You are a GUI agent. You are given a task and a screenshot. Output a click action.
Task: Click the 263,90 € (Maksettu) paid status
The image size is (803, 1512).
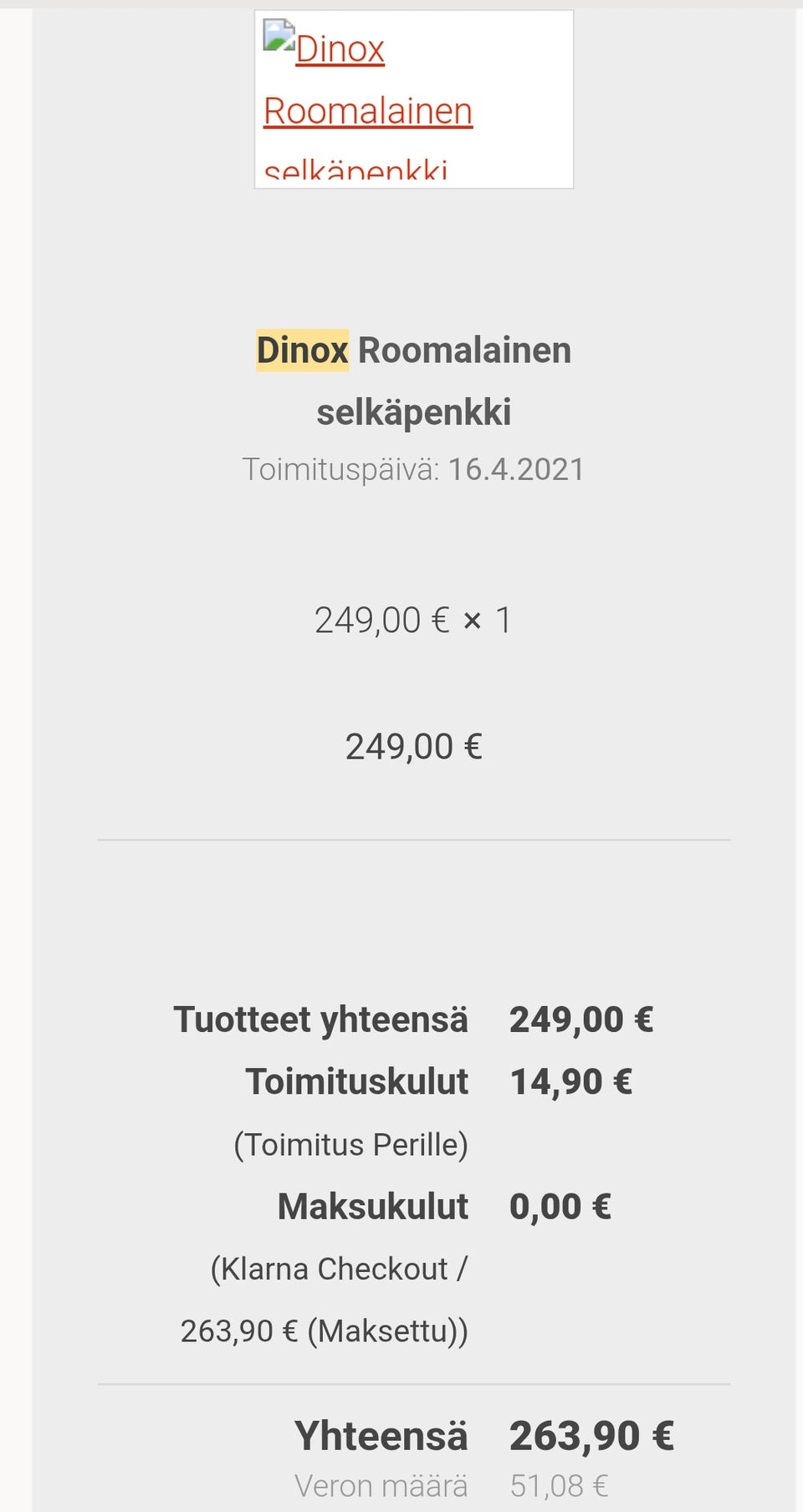[x=325, y=1331]
